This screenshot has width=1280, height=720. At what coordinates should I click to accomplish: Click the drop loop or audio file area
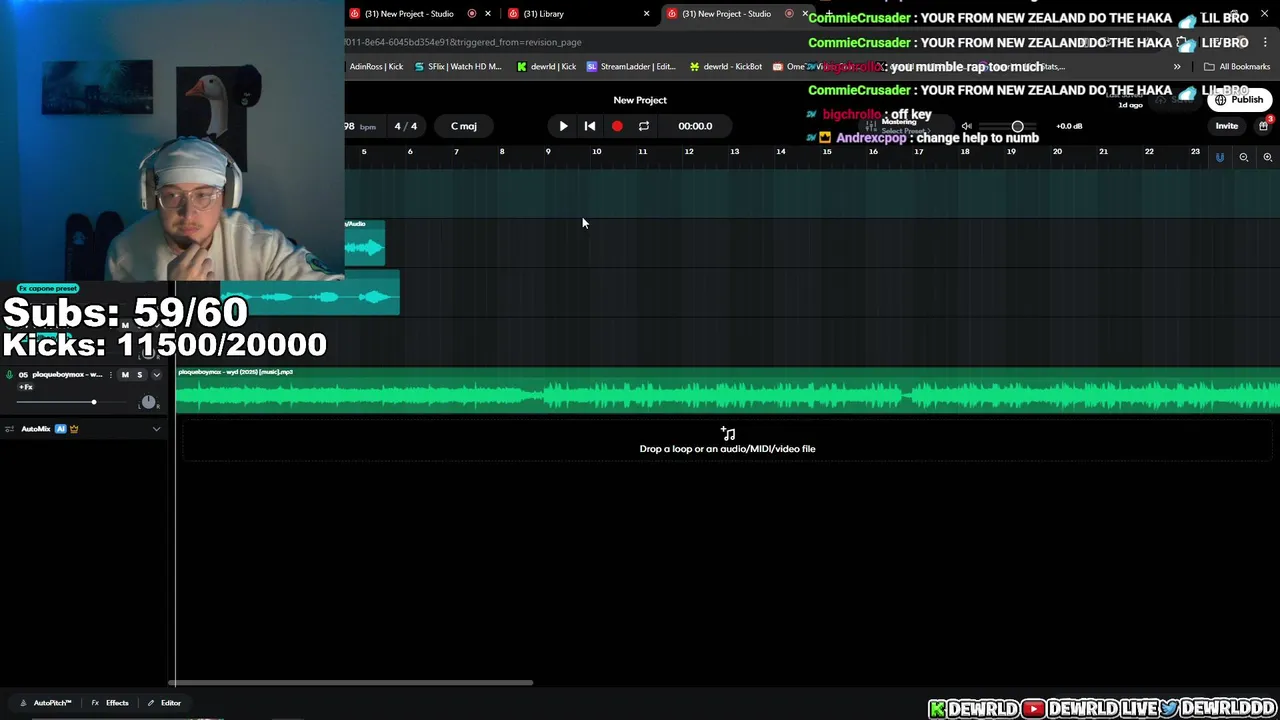(x=728, y=442)
